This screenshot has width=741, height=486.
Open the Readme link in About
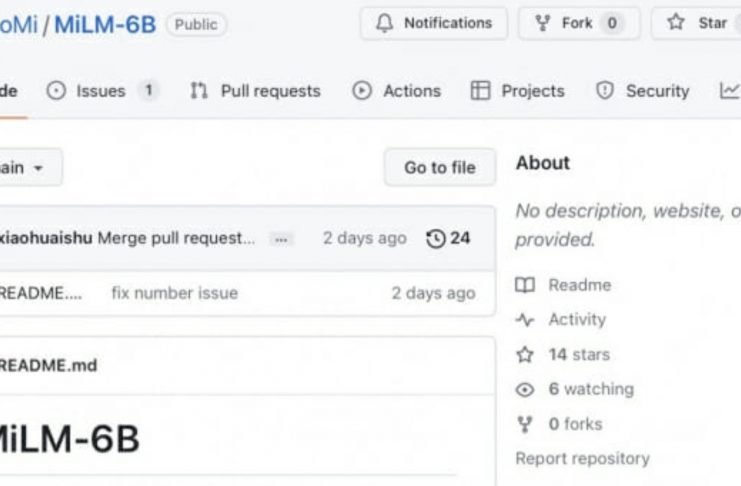pyautogui.click(x=563, y=285)
